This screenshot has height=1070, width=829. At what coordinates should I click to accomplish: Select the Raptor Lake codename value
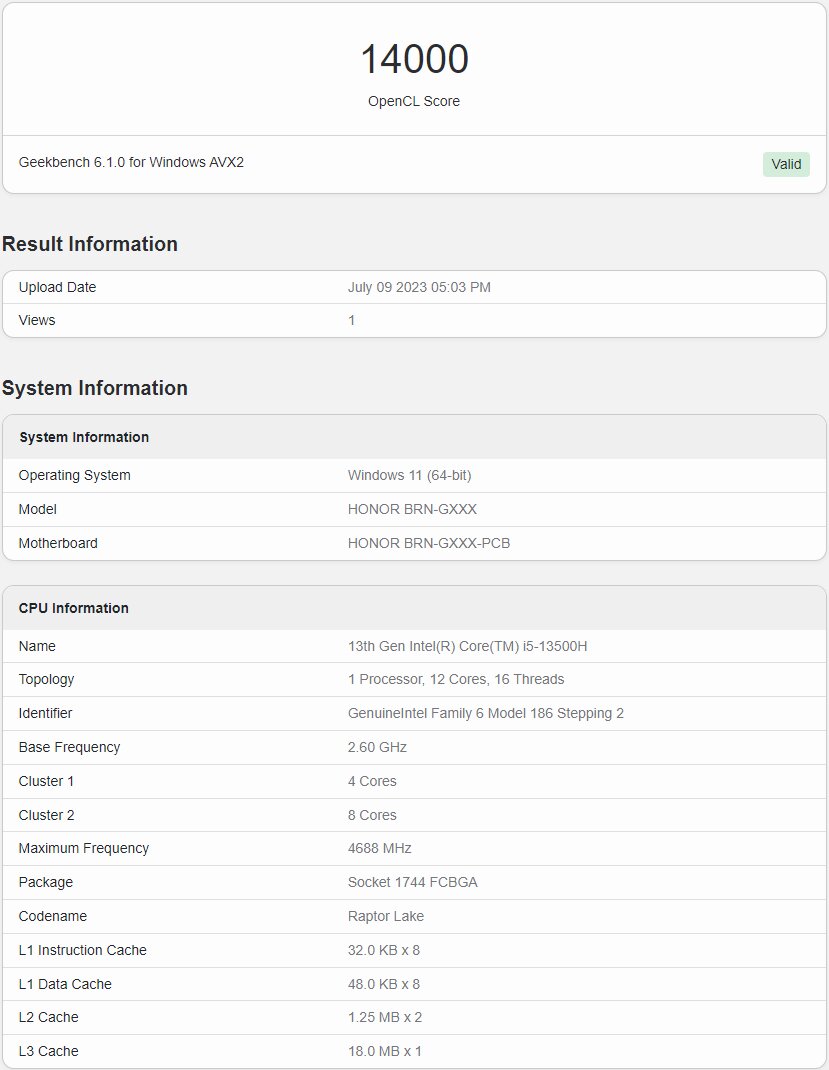[x=386, y=916]
